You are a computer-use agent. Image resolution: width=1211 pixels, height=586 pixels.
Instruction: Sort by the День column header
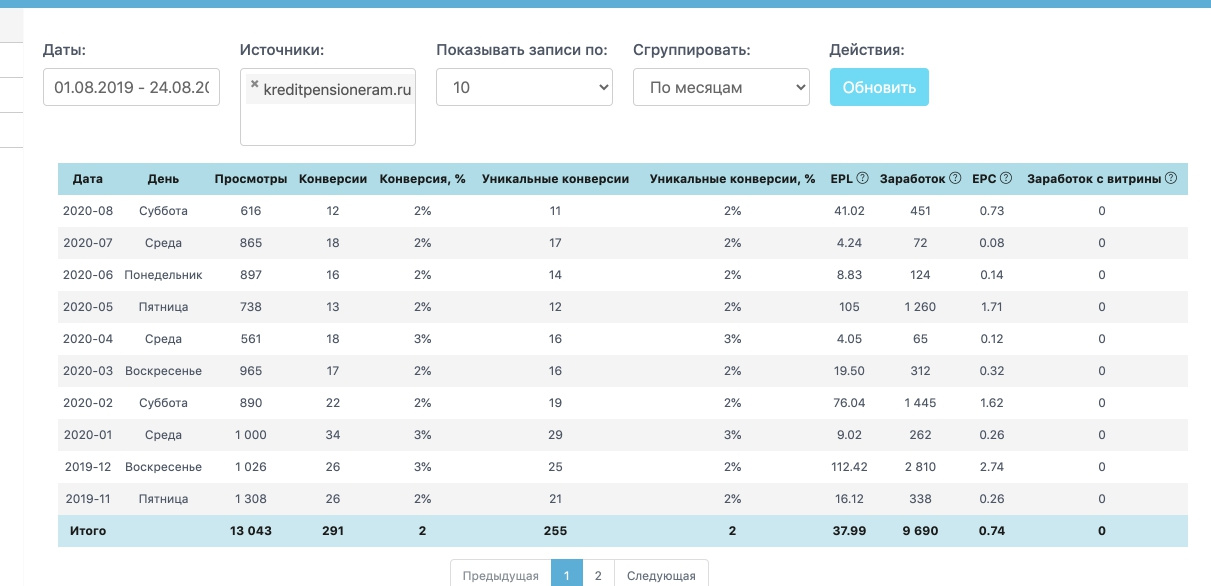(163, 179)
